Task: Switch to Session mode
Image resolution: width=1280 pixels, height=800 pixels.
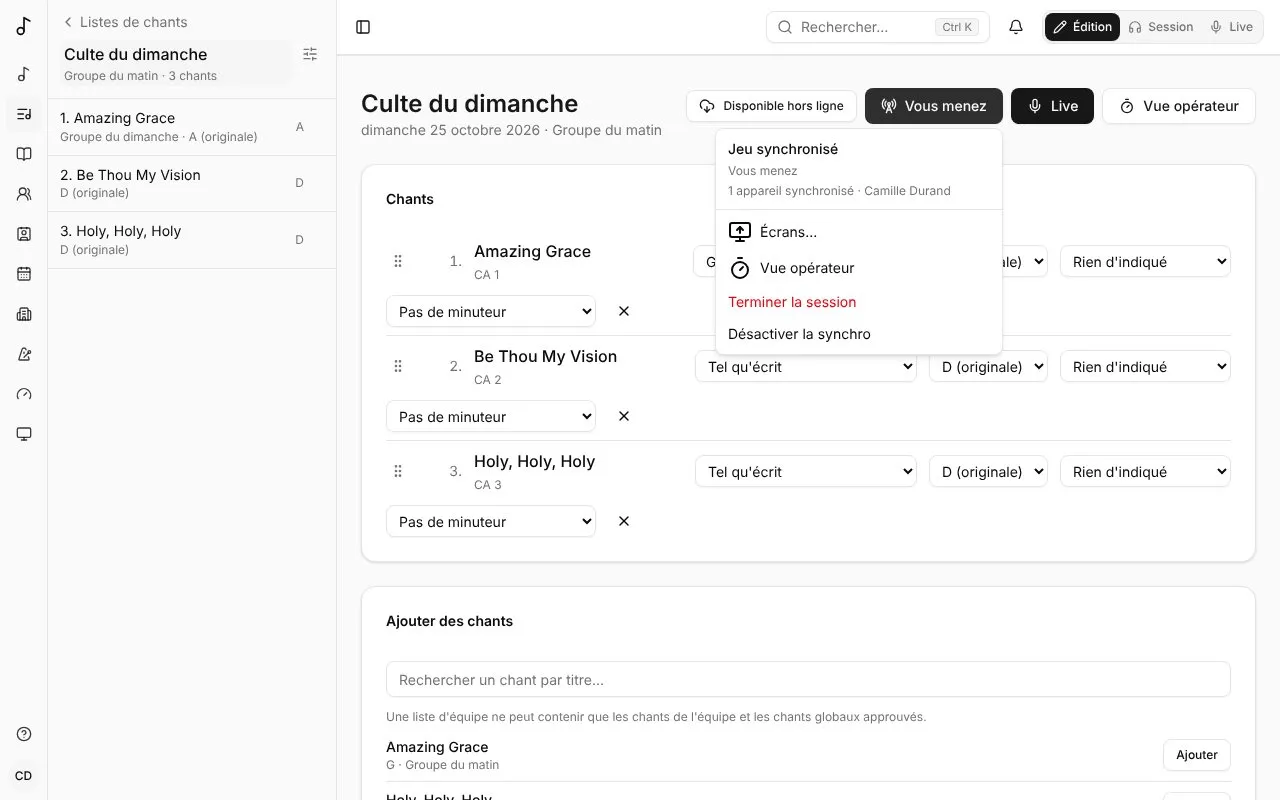Action: 1160,27
